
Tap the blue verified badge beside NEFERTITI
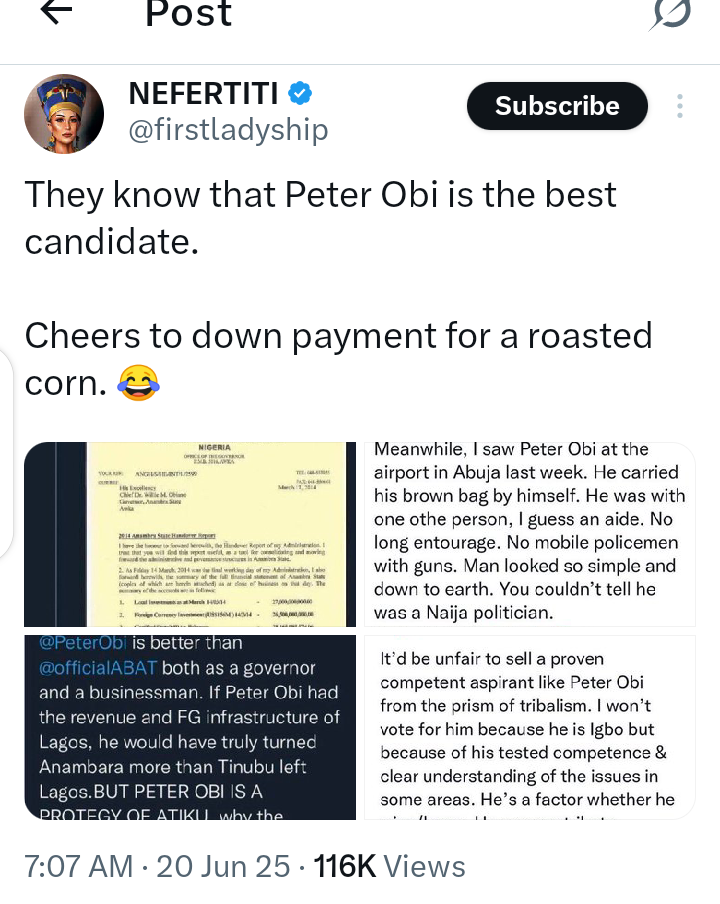300,94
